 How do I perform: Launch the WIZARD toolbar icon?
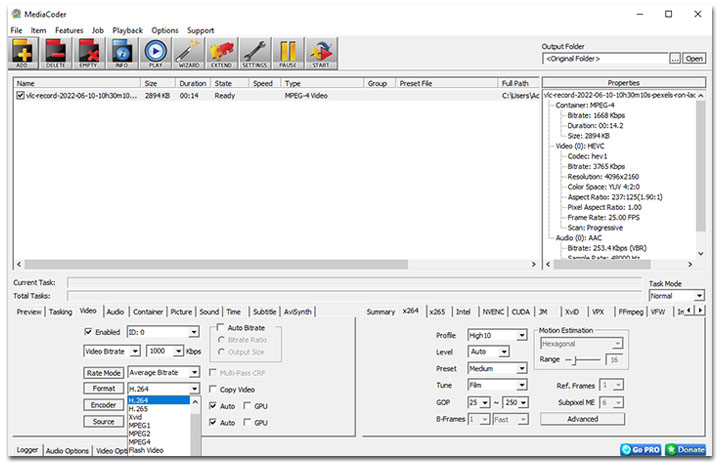pos(189,51)
